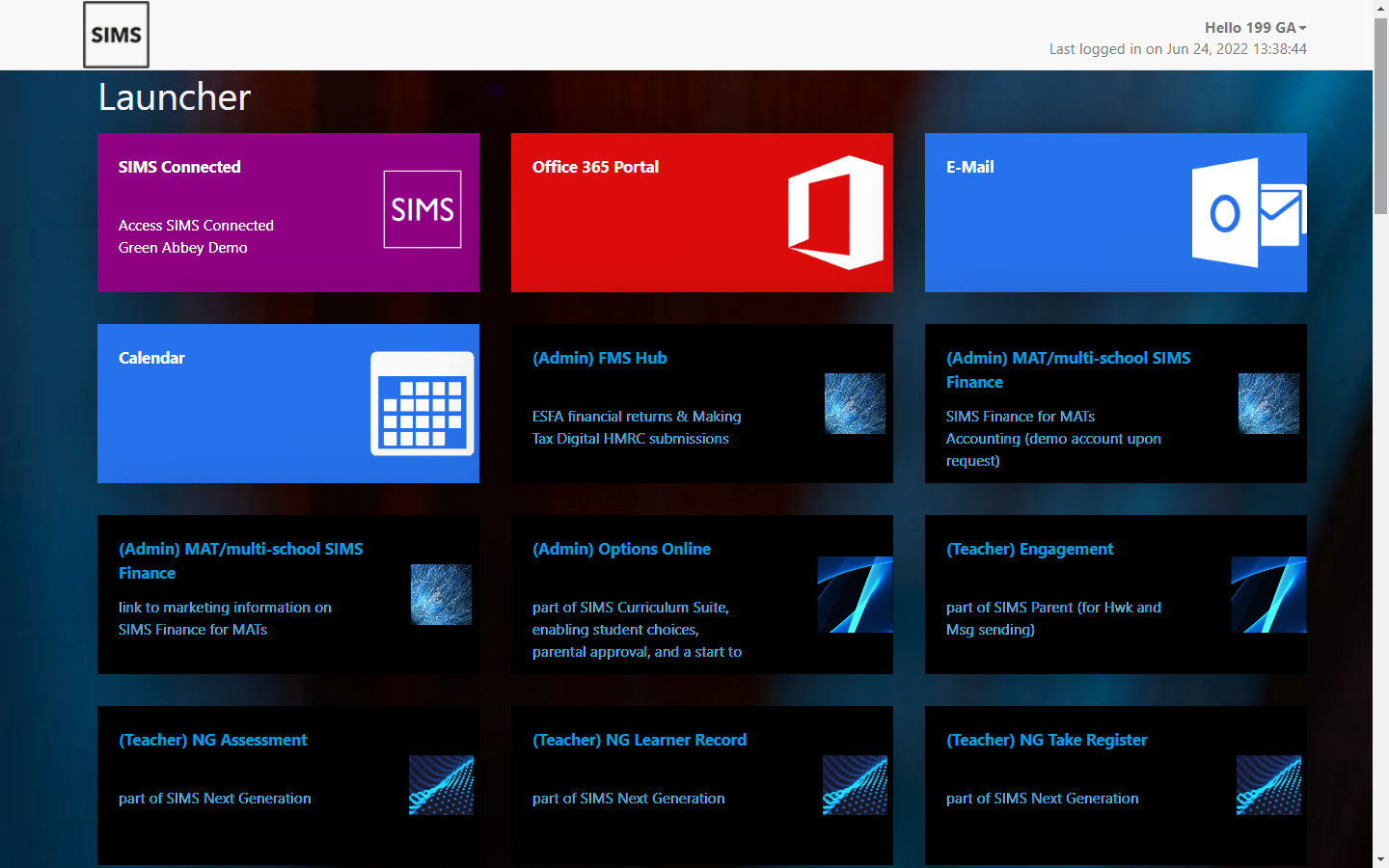Open (Admin) MAT Finance link with marketing information

(240, 560)
